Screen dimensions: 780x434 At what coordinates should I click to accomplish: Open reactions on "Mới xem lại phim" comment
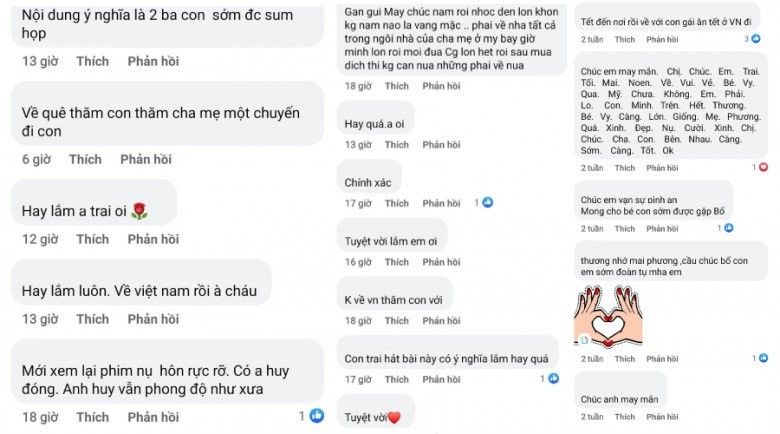316,416
